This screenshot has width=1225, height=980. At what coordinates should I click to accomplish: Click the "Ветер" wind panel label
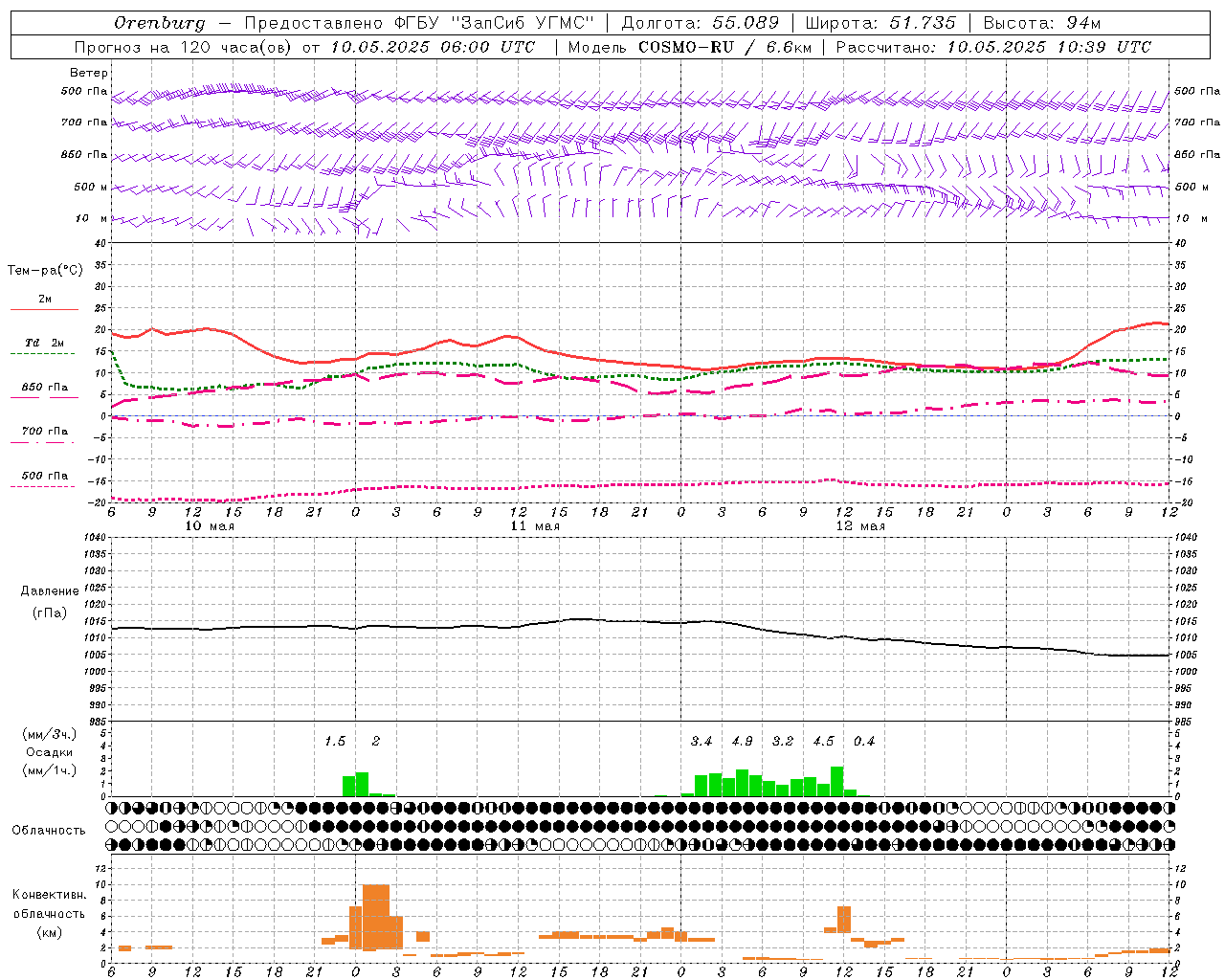pyautogui.click(x=89, y=73)
